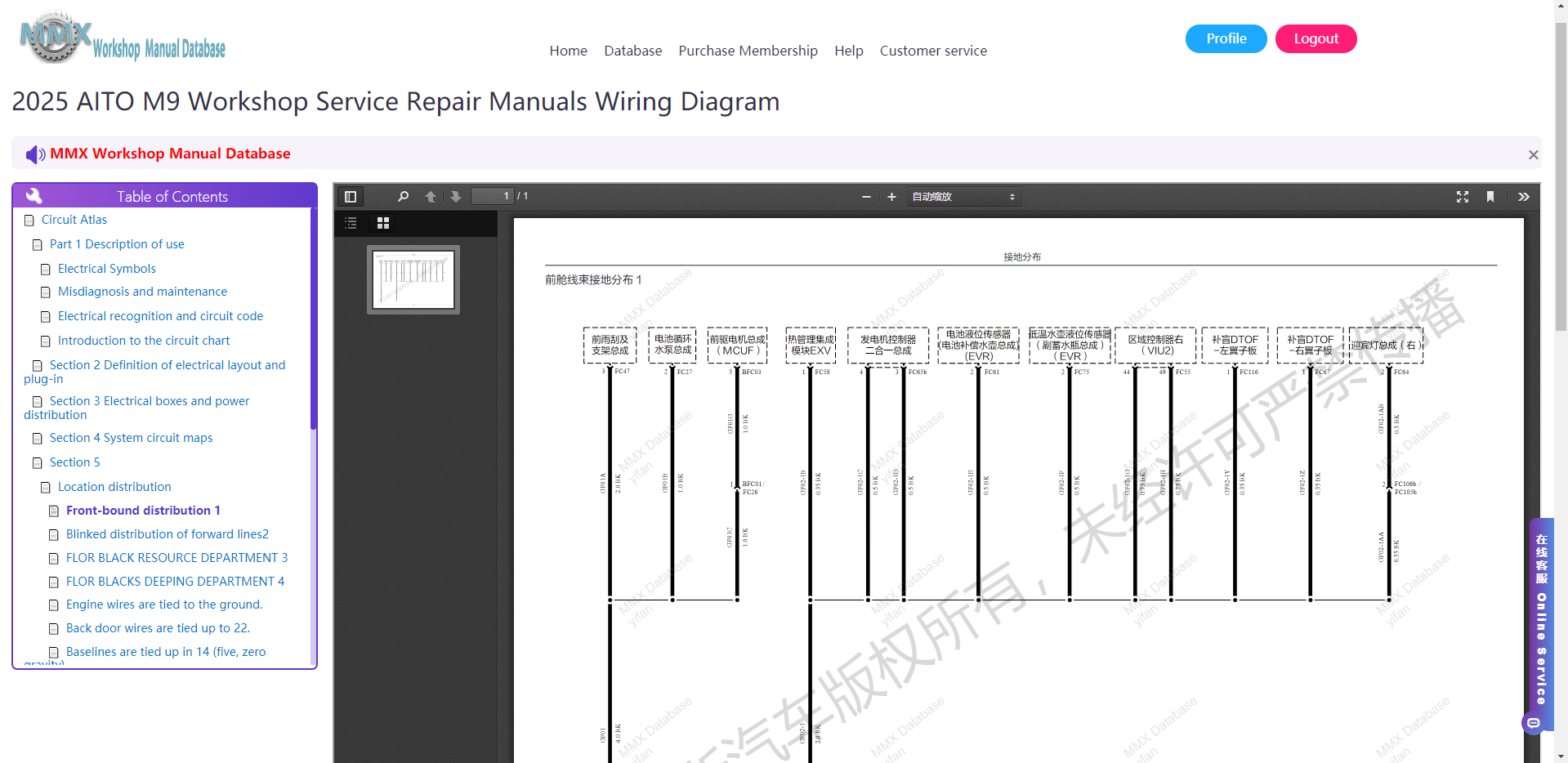
Task: Open Back door wires are tied up to 22
Action: click(158, 628)
